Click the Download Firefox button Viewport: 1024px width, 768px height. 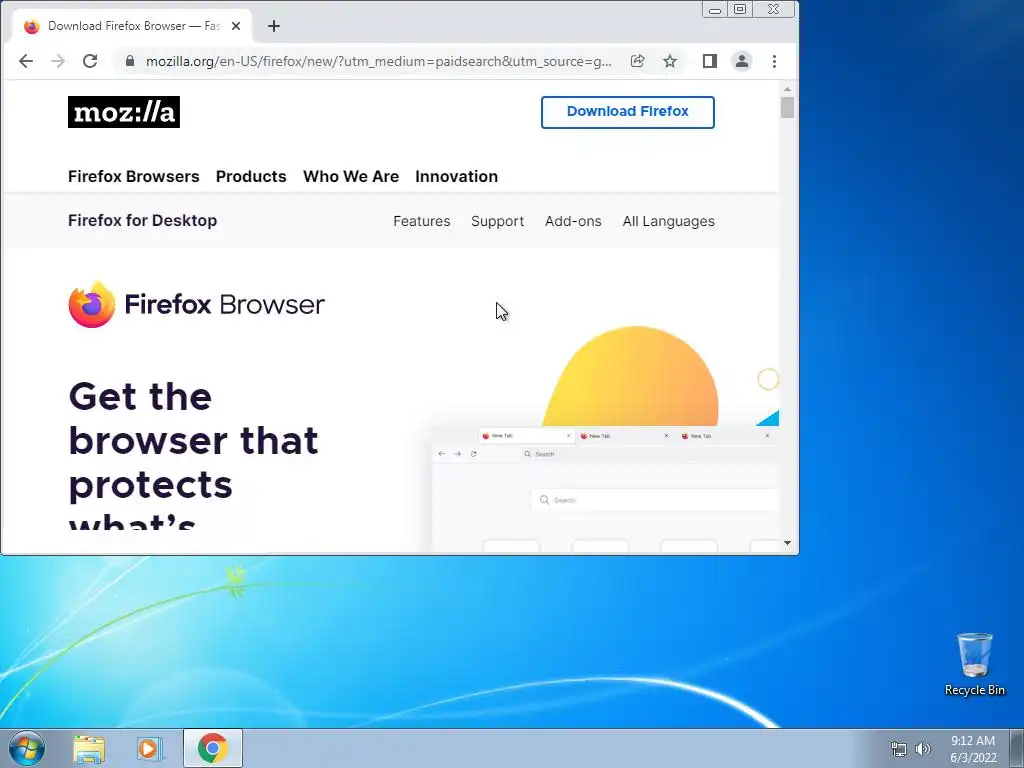tap(628, 112)
